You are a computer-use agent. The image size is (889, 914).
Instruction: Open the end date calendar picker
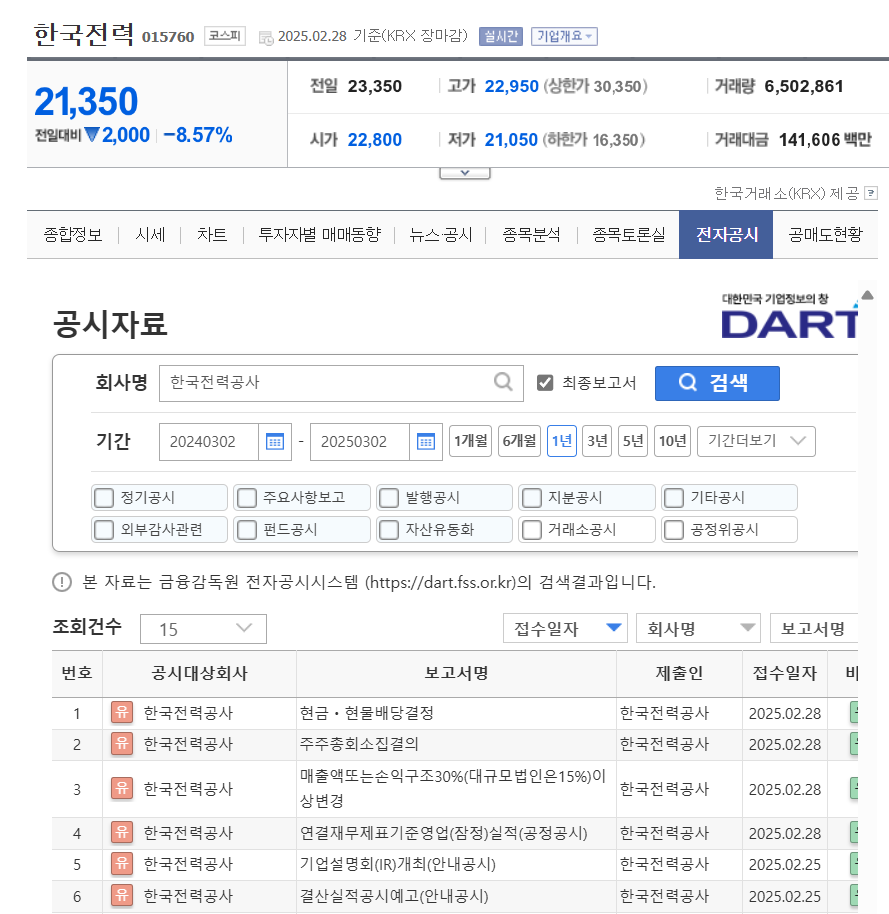point(426,442)
